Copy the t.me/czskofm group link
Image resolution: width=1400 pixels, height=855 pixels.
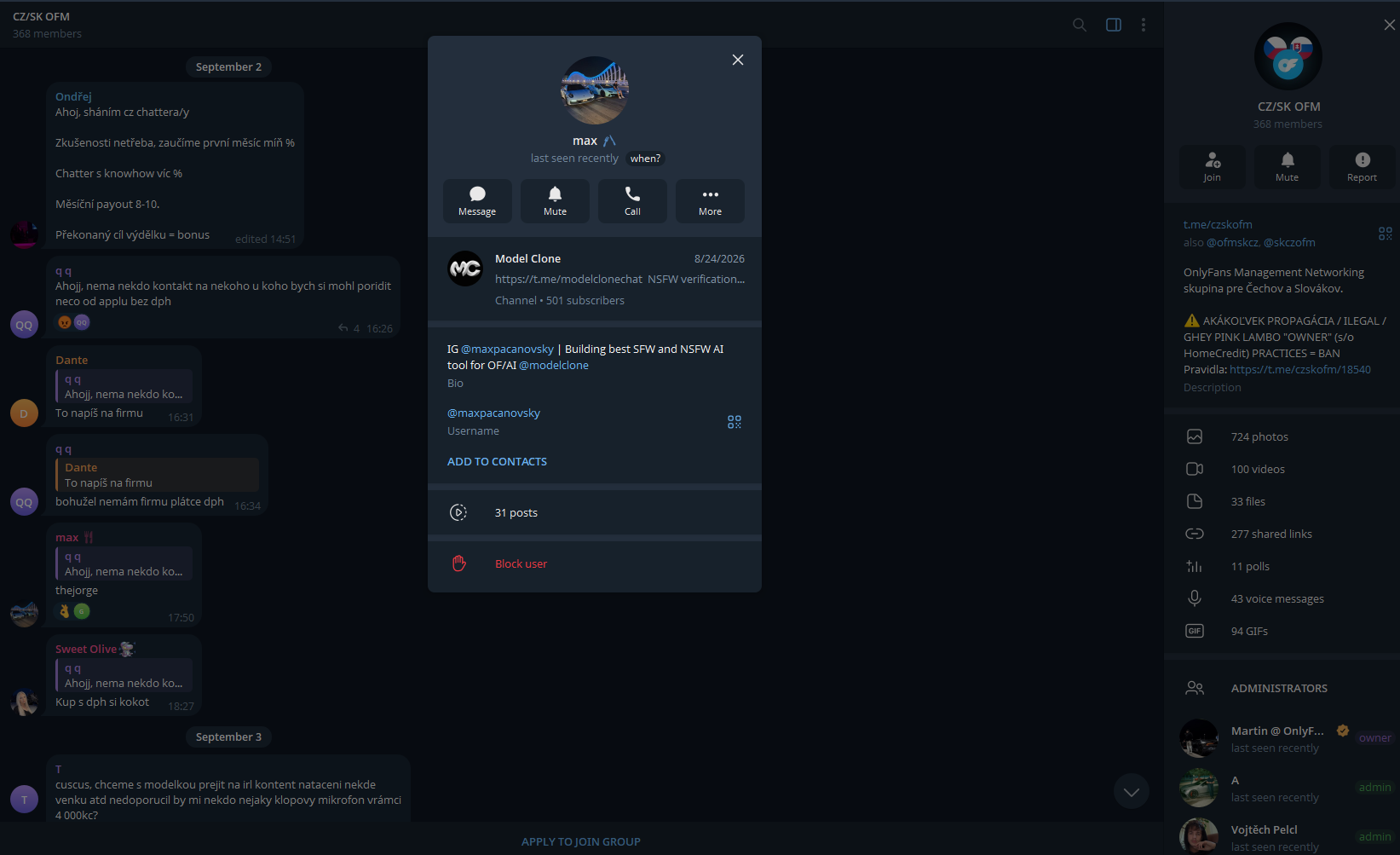[x=1218, y=224]
